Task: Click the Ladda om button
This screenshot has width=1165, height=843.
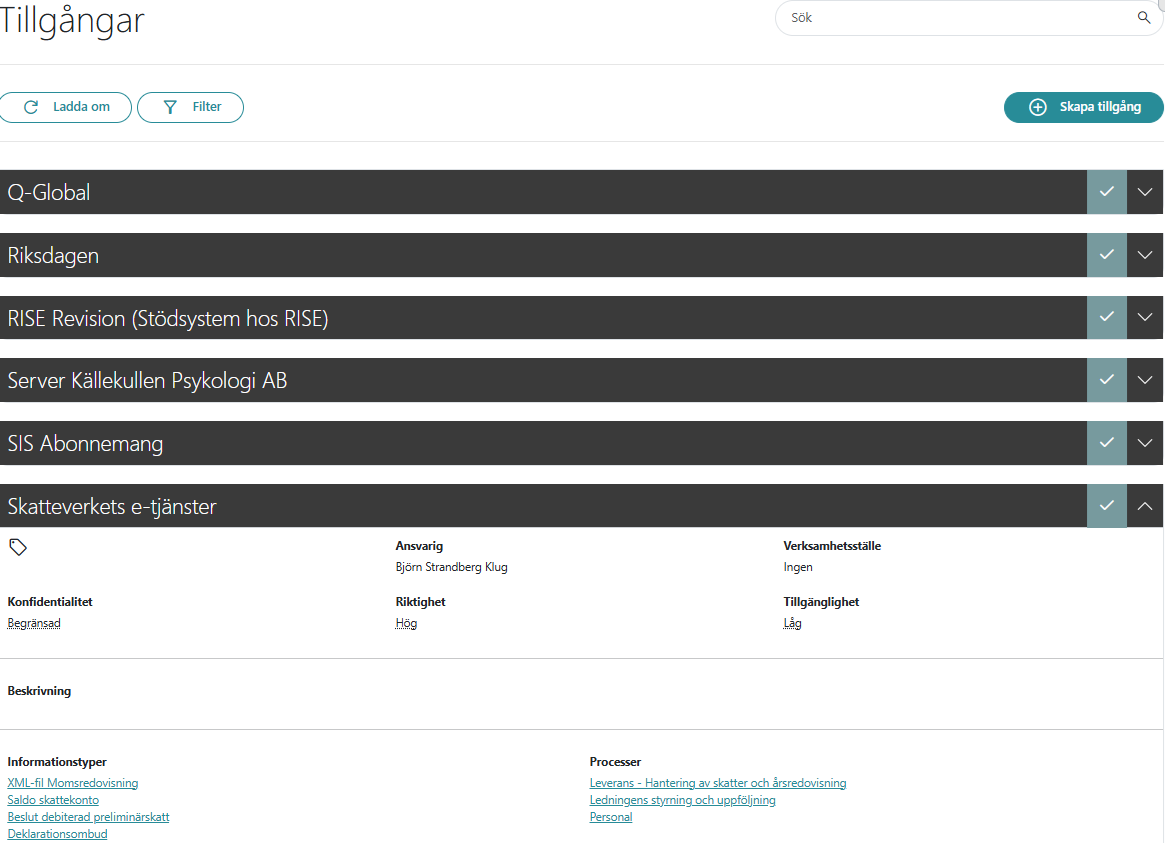Action: coord(65,107)
